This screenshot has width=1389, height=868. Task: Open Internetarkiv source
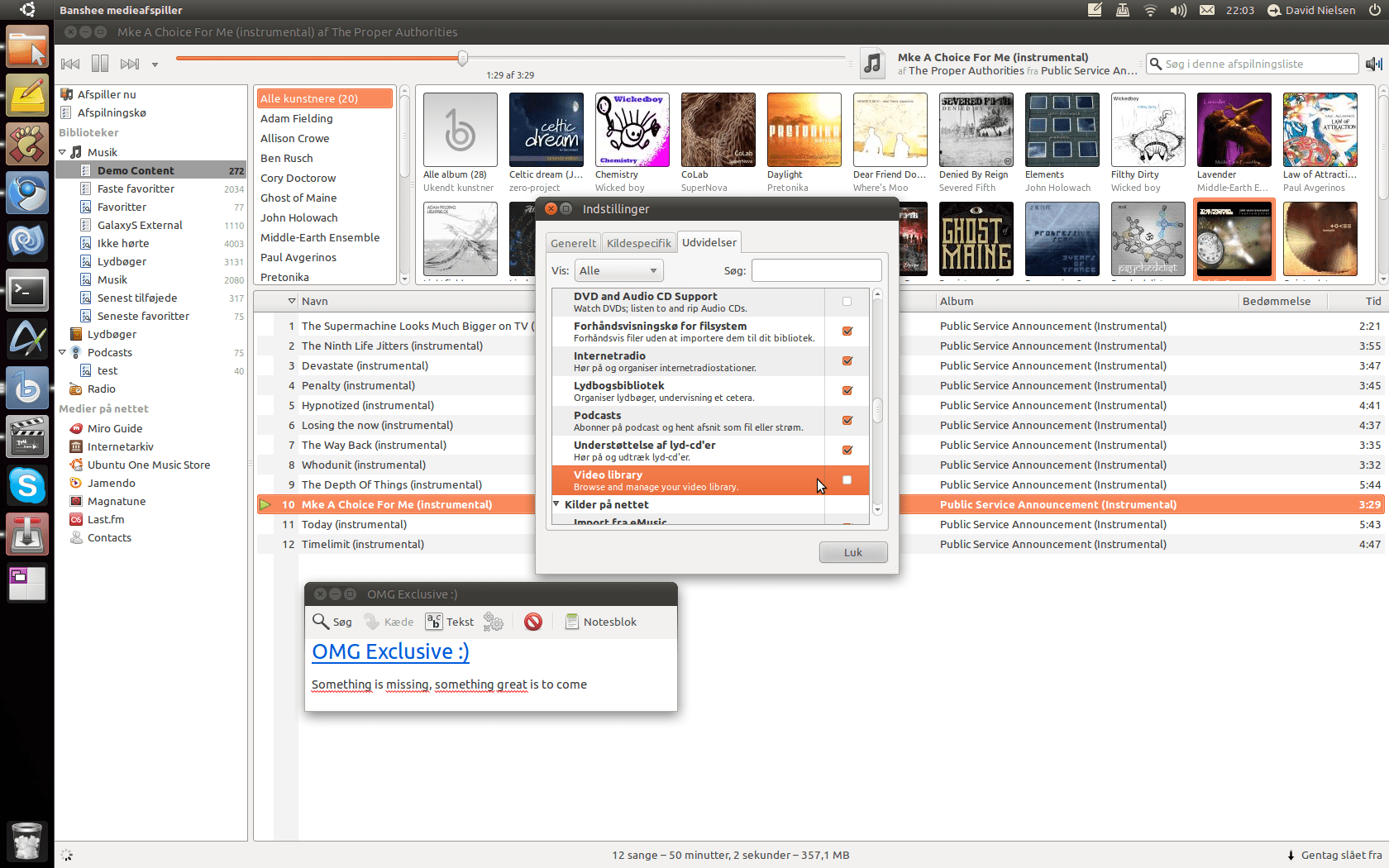pyautogui.click(x=112, y=446)
